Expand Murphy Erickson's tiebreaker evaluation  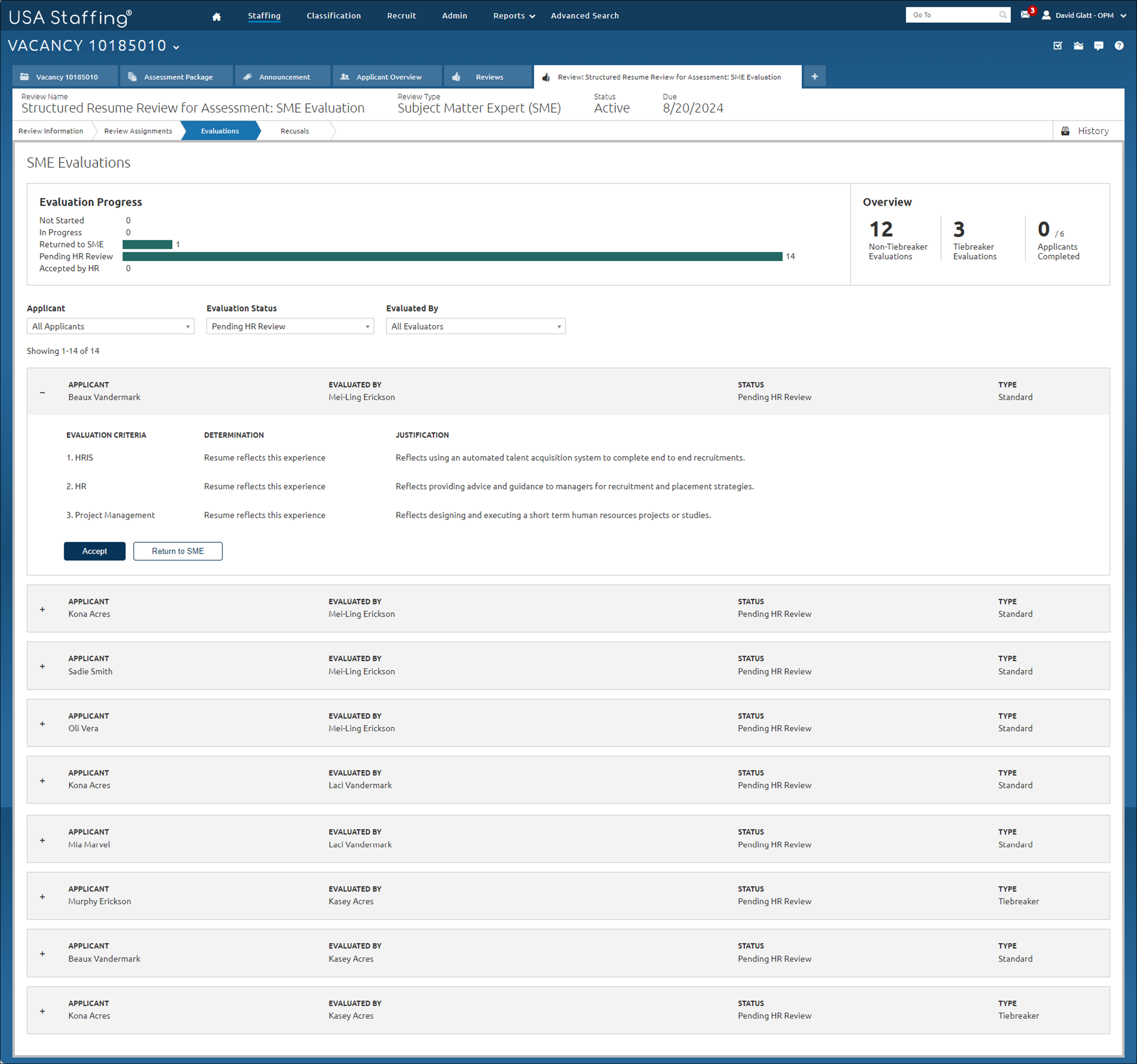42,896
